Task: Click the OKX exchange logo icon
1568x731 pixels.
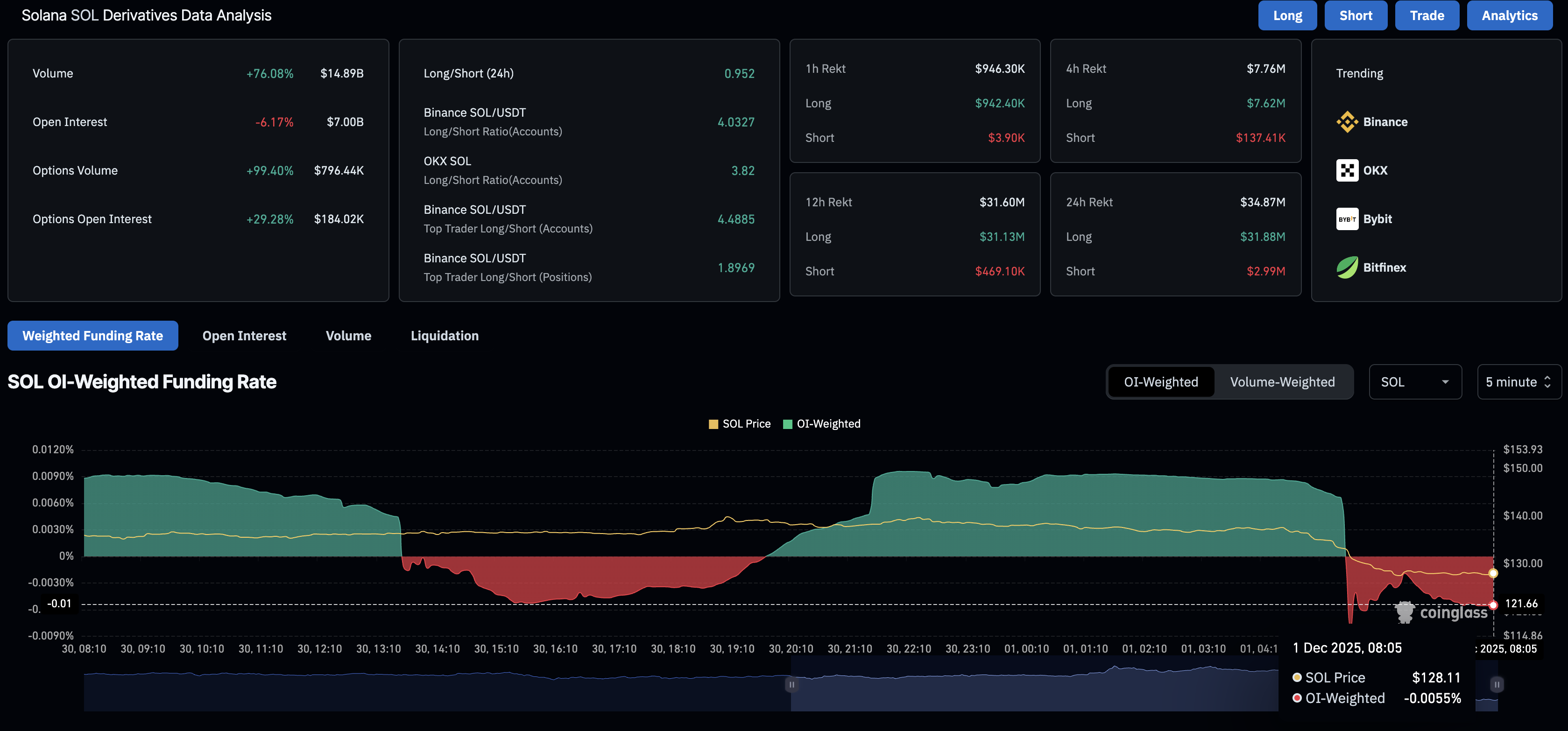Action: [1347, 170]
